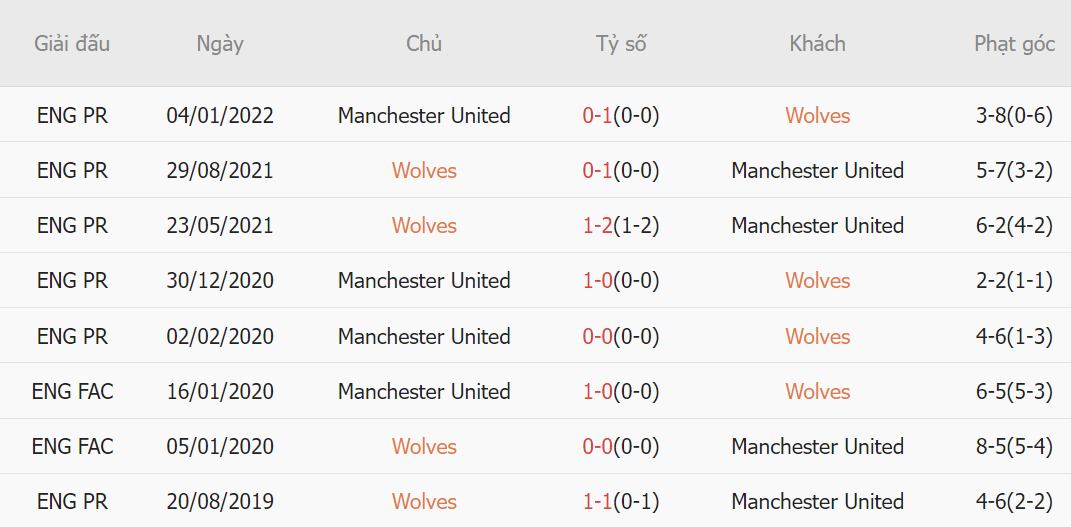Click the Khách column header
Screen dimensions: 1071x527
point(818,44)
